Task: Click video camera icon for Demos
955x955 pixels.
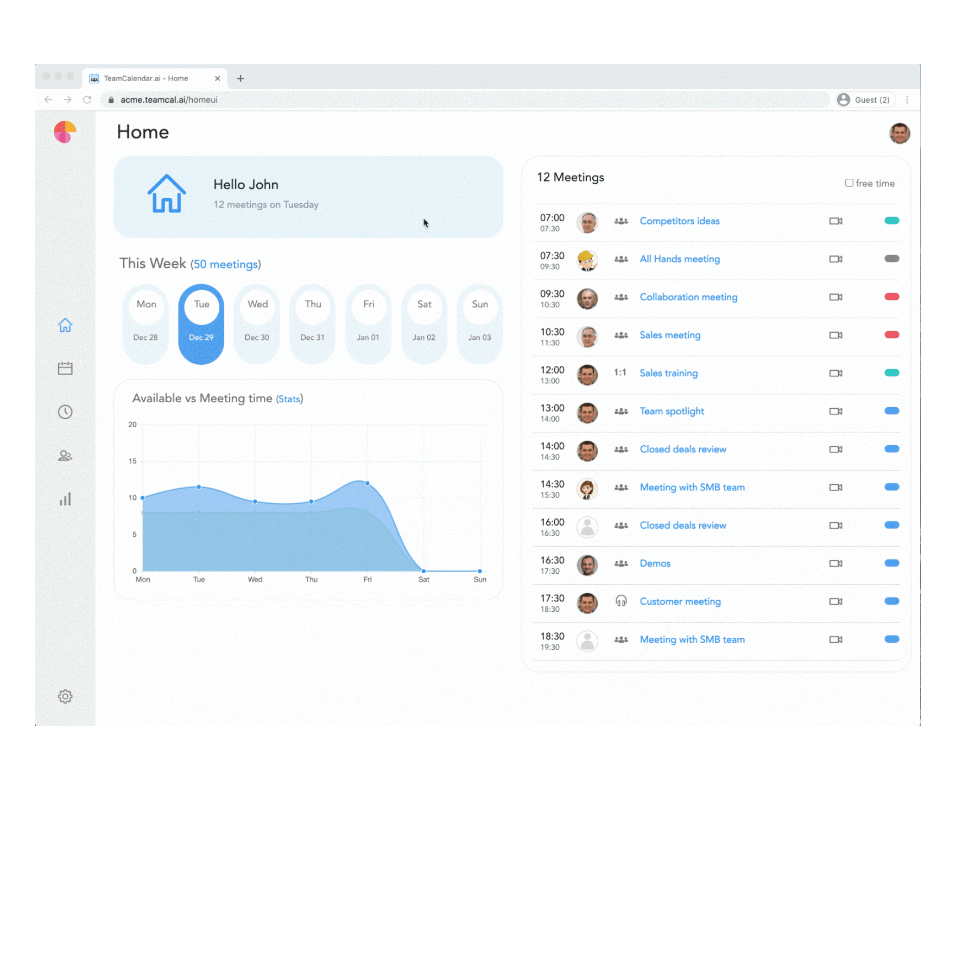Action: click(x=836, y=563)
